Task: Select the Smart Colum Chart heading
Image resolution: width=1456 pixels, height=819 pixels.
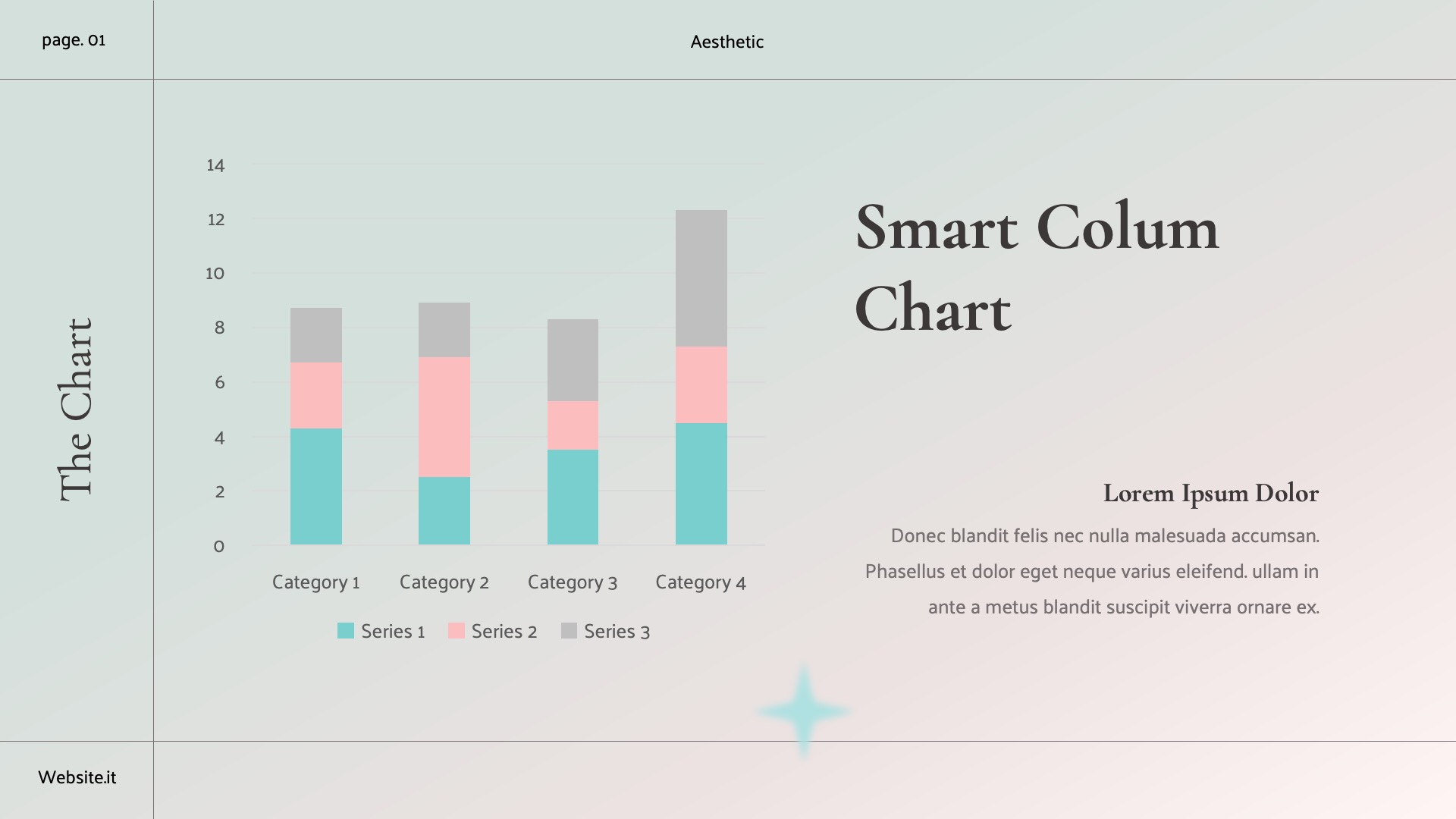Action: (x=1036, y=268)
